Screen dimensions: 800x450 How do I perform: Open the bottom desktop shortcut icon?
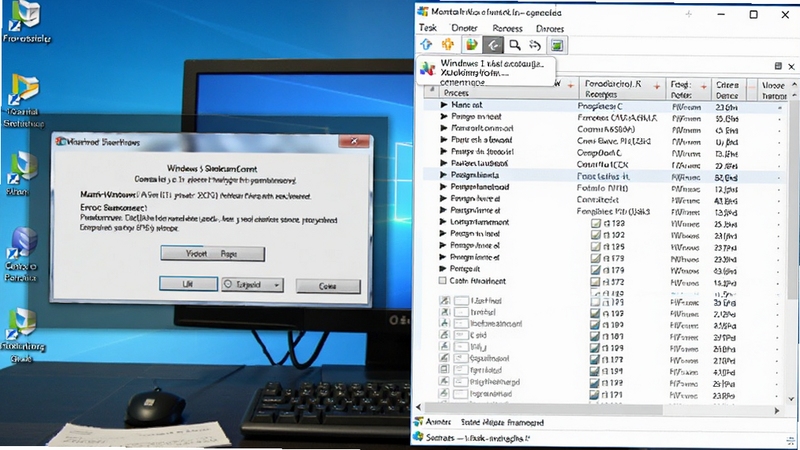click(x=21, y=323)
